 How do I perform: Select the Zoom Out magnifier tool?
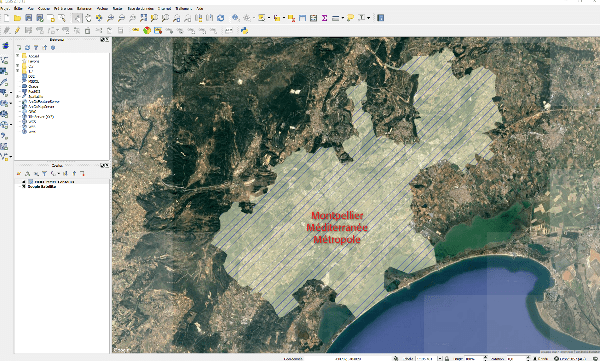coord(121,18)
